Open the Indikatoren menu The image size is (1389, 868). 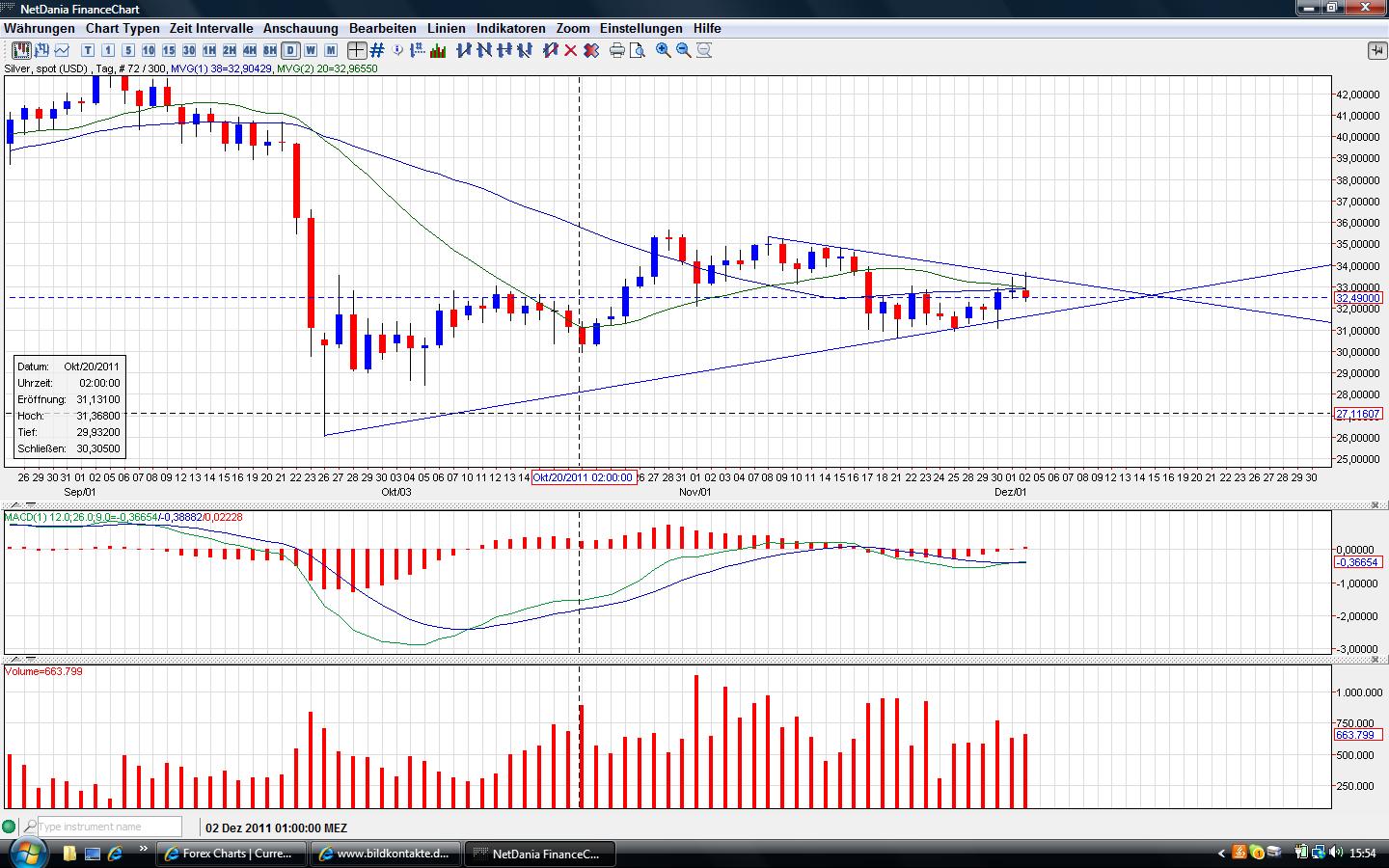pyautogui.click(x=510, y=28)
